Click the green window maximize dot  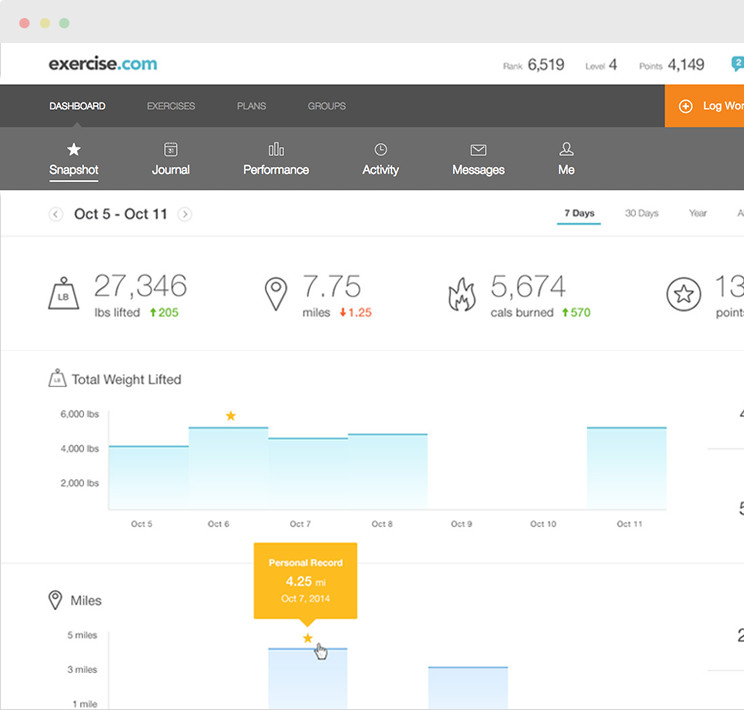pyautogui.click(x=64, y=23)
